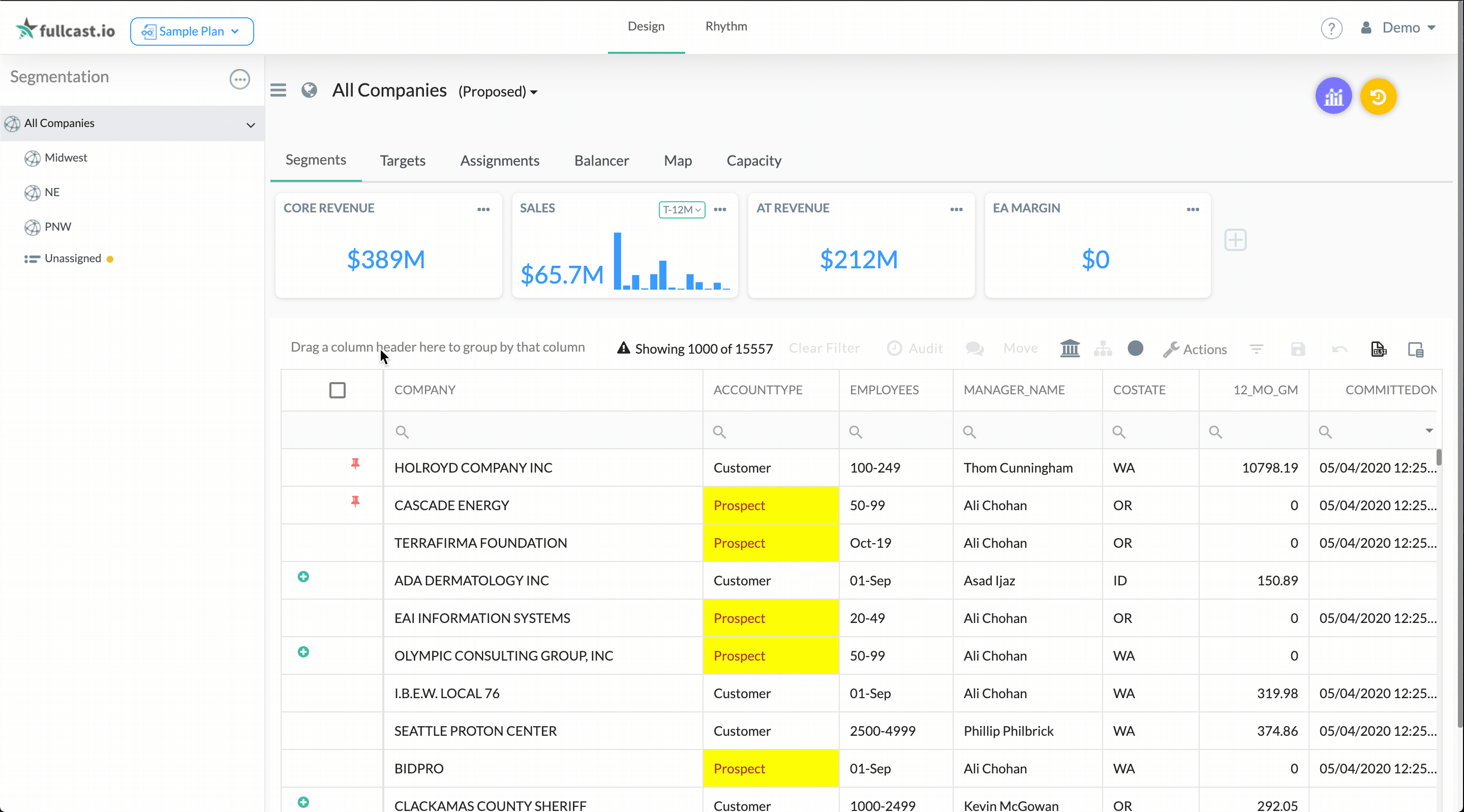Viewport: 1464px width, 812px height.
Task: Click the ACCOUNTTYPE column filter field
Action: (771, 431)
